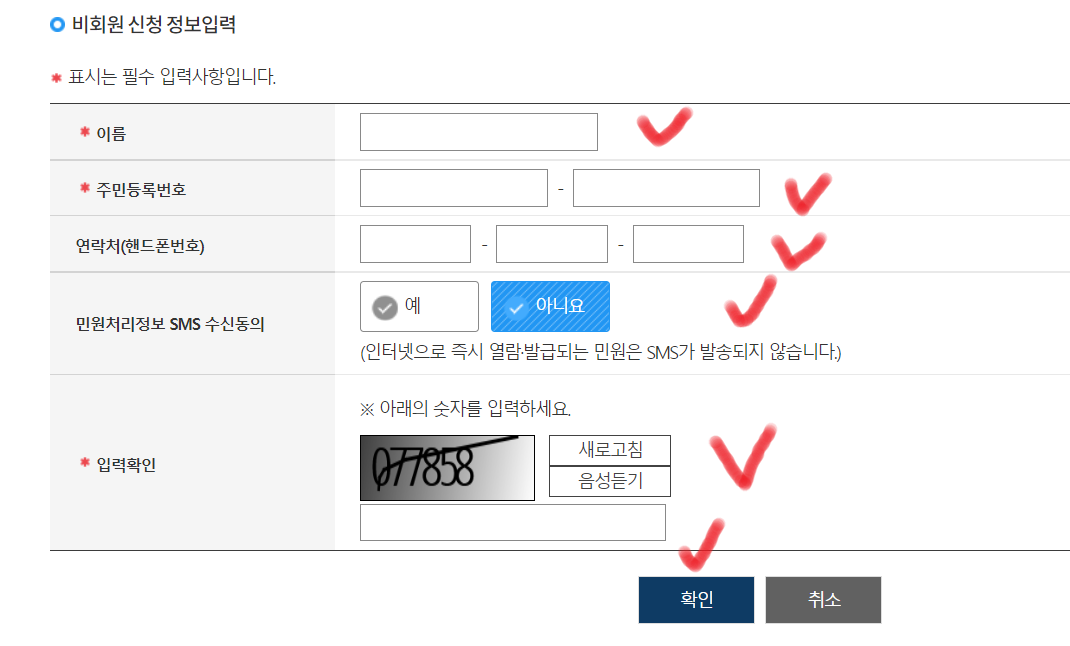
Task: Click the red checkmark above the 확인 button
Action: [x=701, y=544]
